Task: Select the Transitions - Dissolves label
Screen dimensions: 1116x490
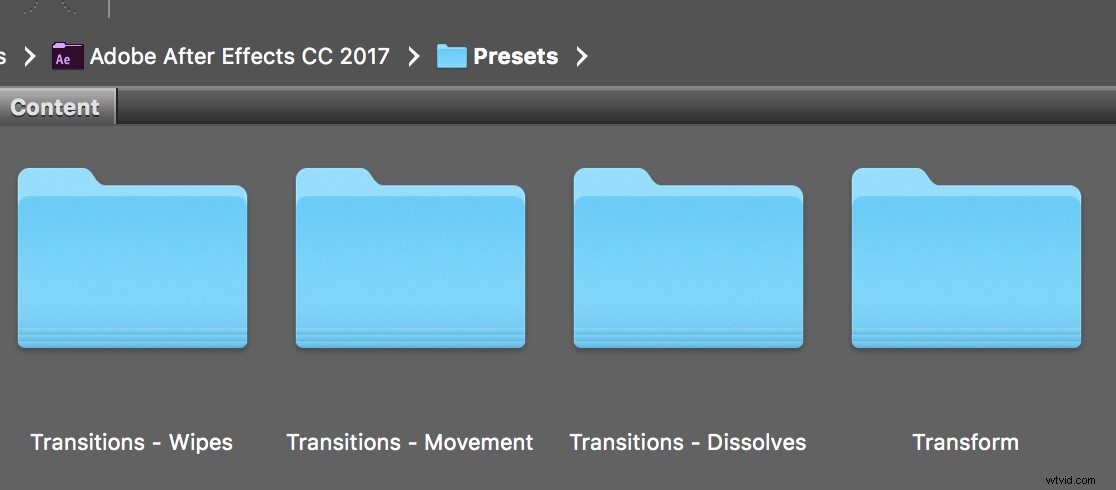Action: [688, 442]
